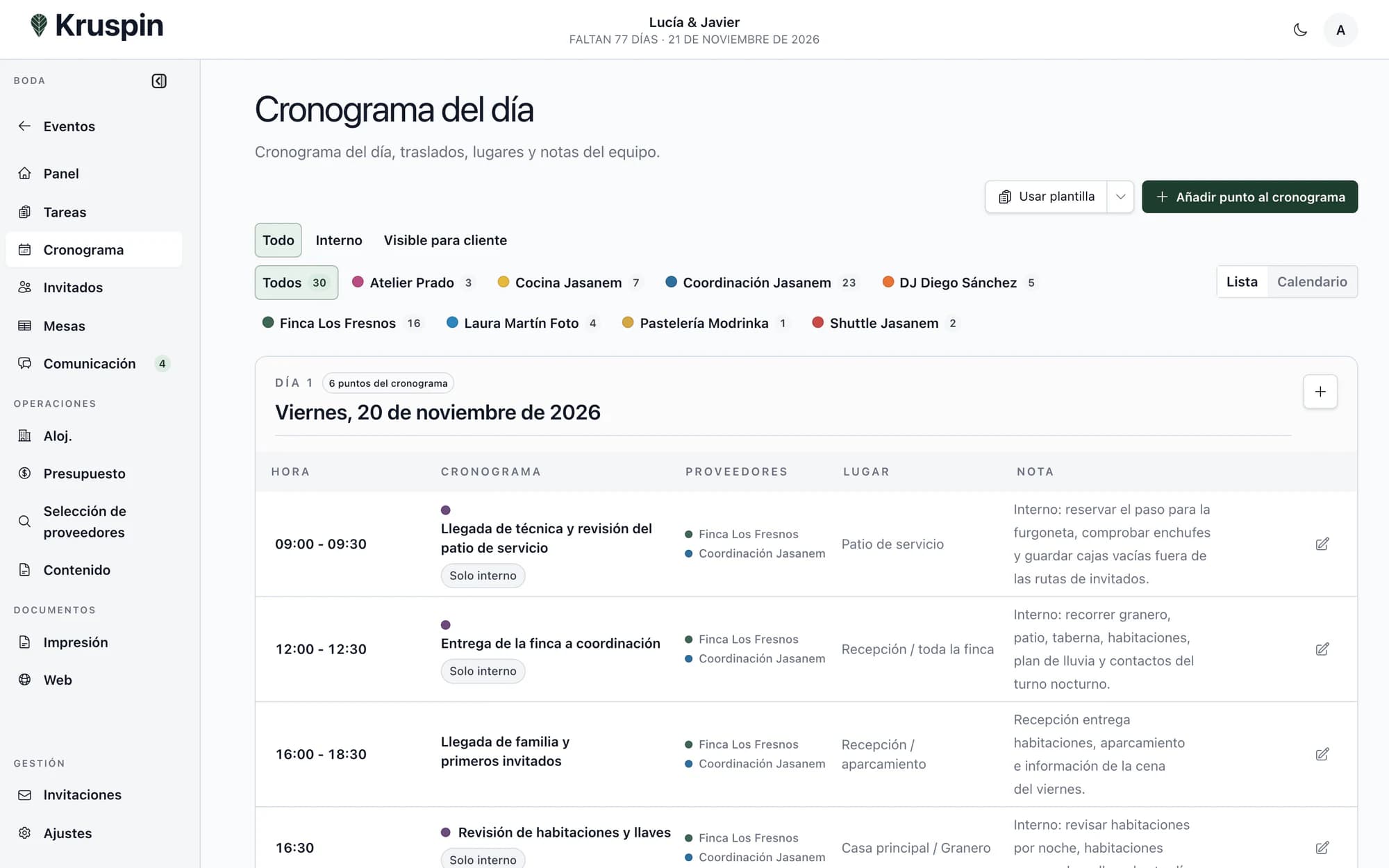The image size is (1389, 868).
Task: Collapse the sidebar panel icon
Action: click(159, 81)
